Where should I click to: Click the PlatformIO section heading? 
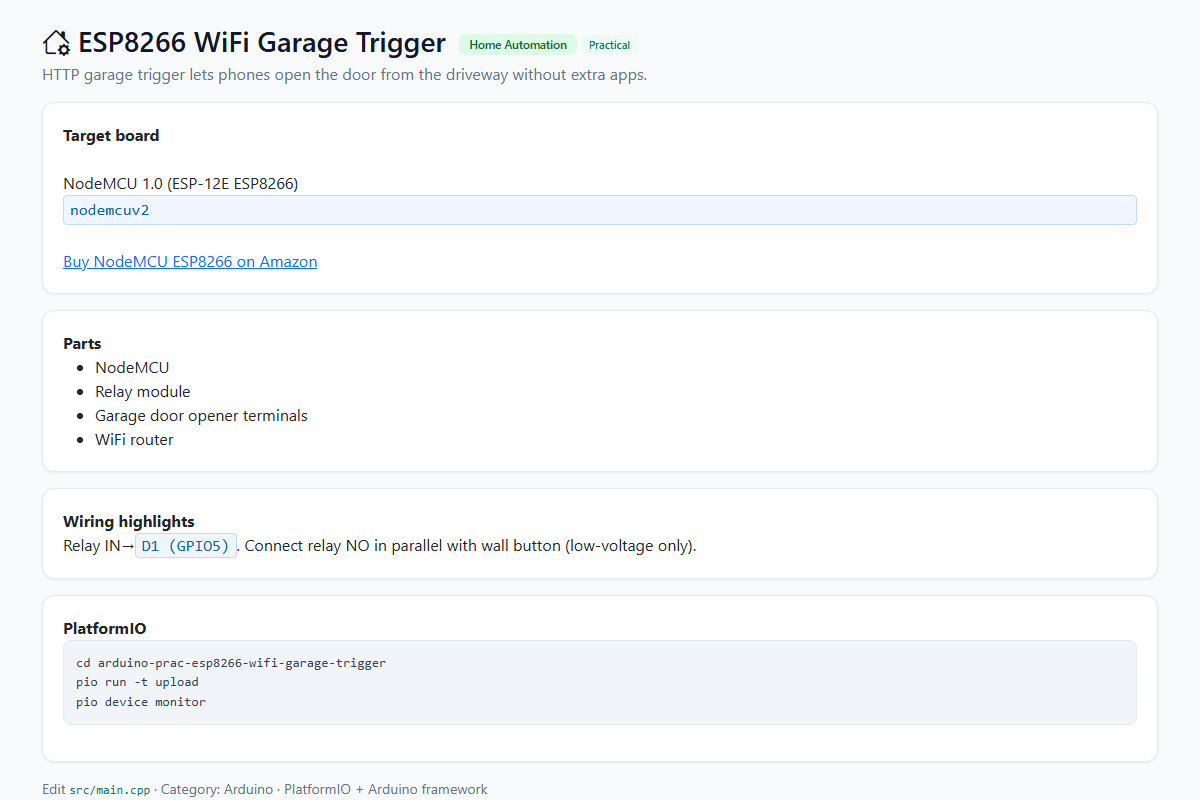click(x=105, y=629)
